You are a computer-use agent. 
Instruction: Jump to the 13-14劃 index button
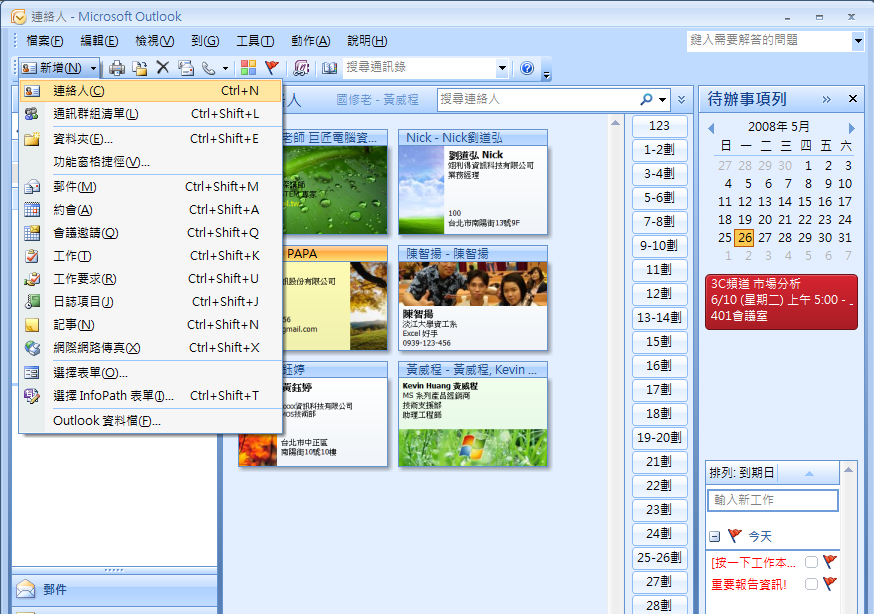pos(659,318)
